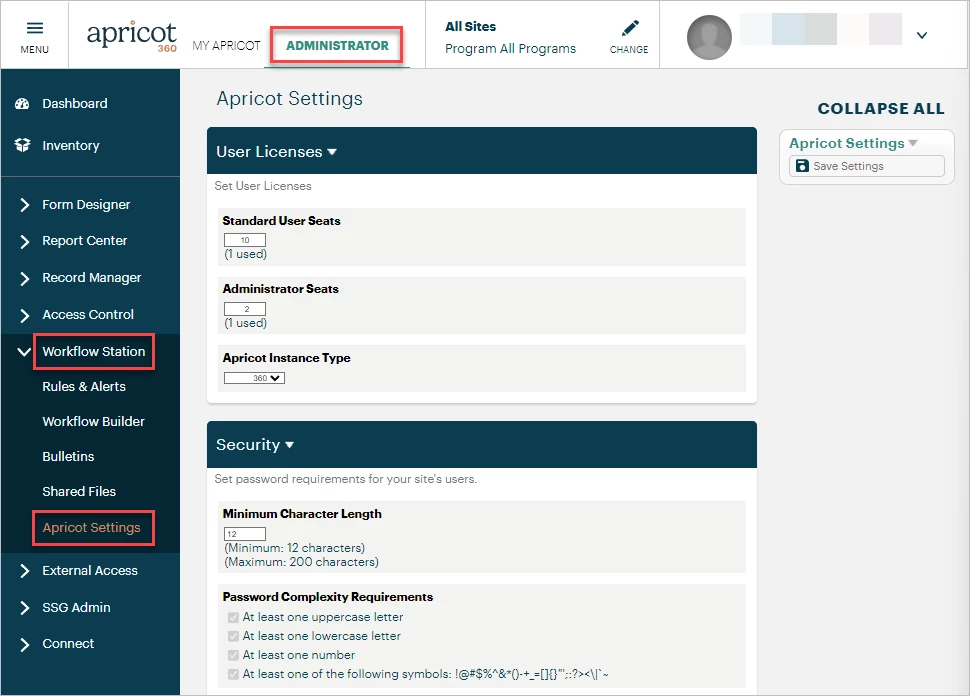The image size is (970, 696).
Task: Click the Form Designer label
Action: point(86,204)
